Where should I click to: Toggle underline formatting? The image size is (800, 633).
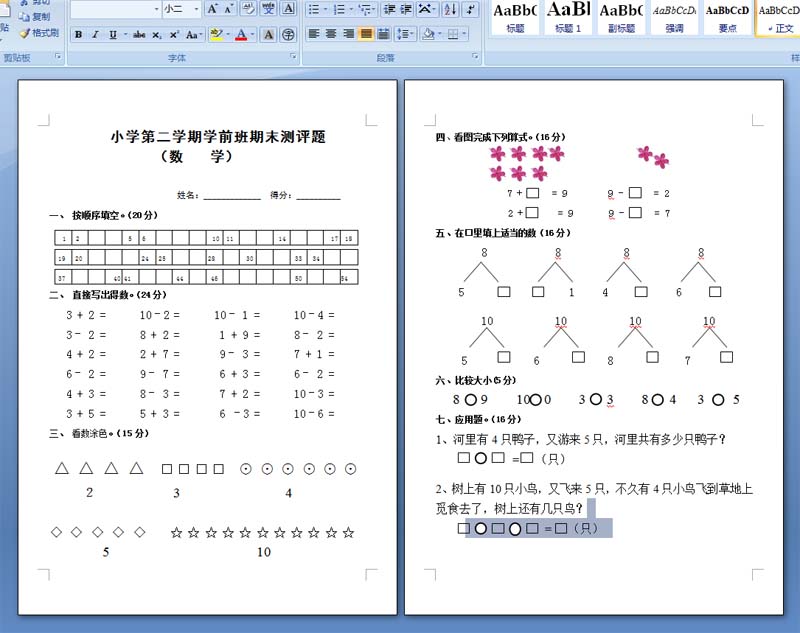coord(113,35)
